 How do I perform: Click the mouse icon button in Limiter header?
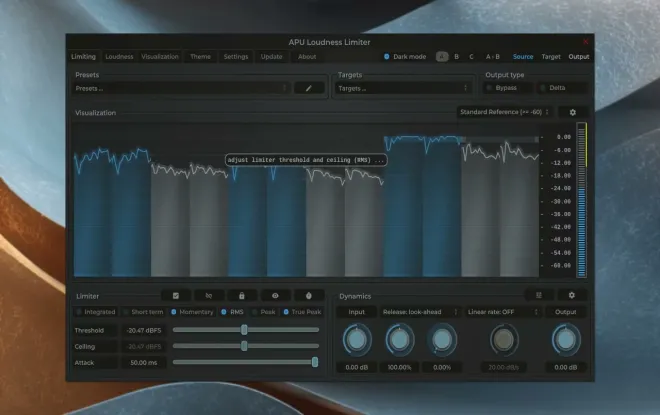(x=309, y=296)
